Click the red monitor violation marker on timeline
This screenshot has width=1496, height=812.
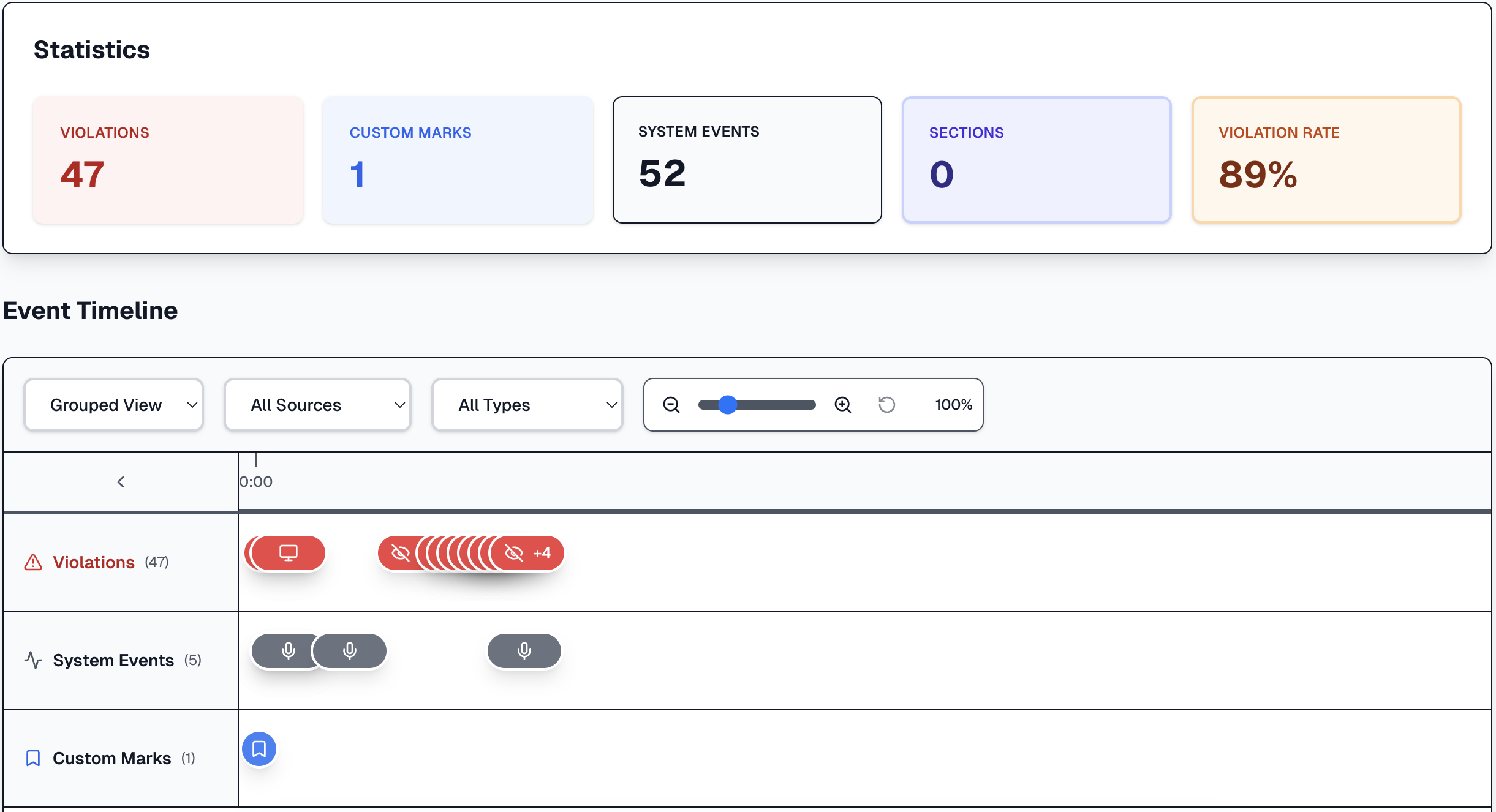tap(285, 552)
